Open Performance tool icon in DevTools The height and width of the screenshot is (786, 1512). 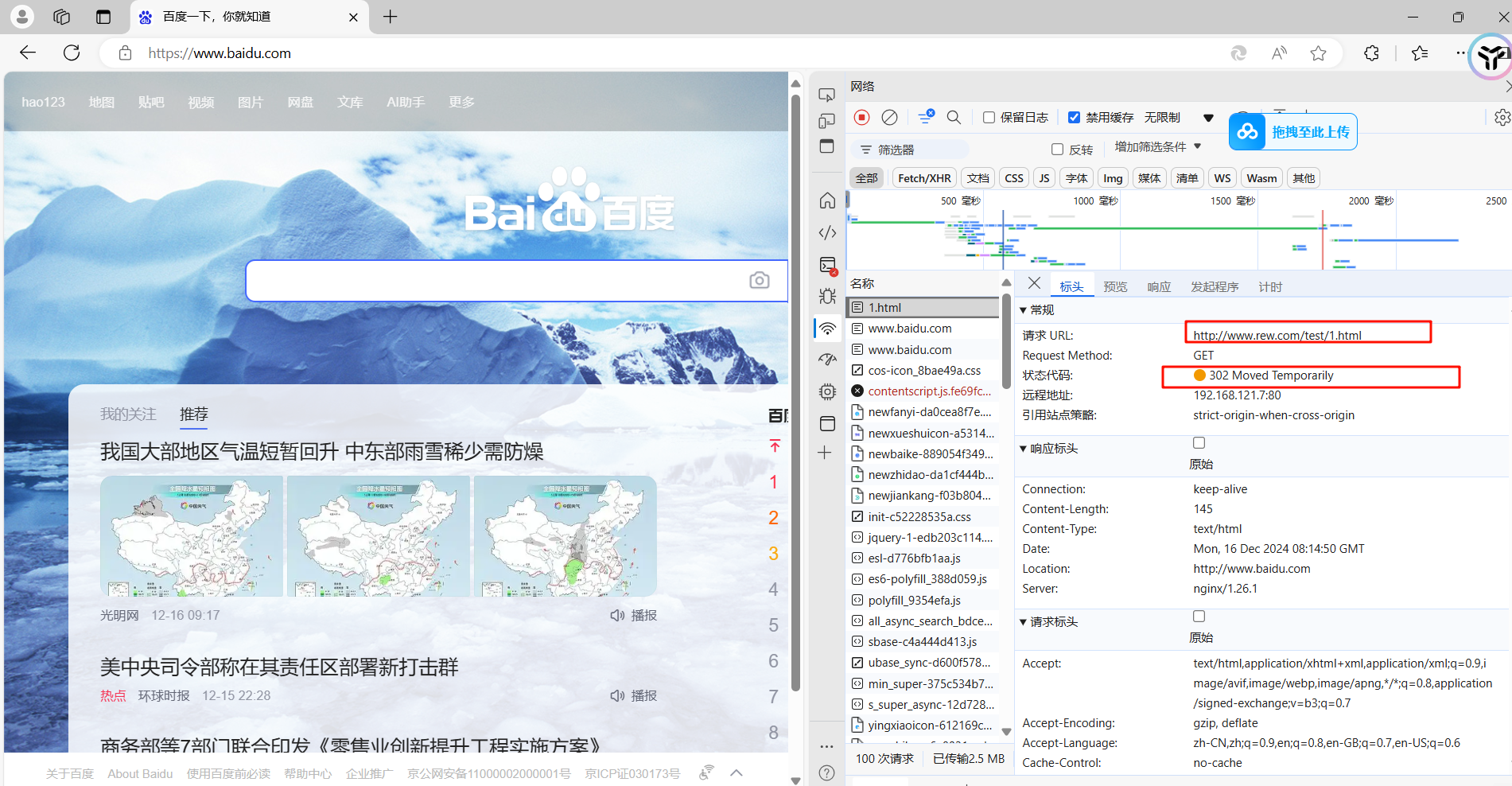click(827, 359)
